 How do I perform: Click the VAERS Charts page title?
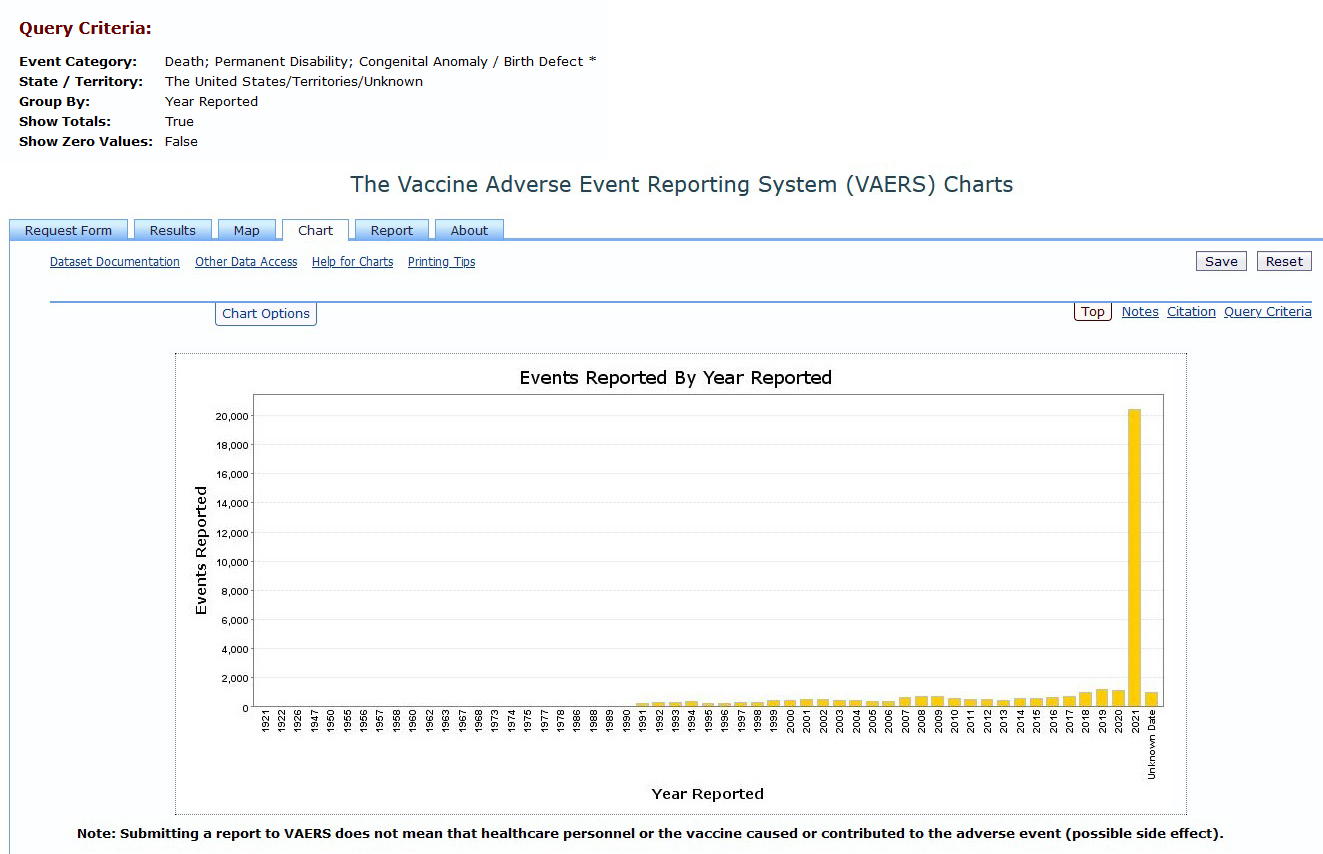coord(682,185)
